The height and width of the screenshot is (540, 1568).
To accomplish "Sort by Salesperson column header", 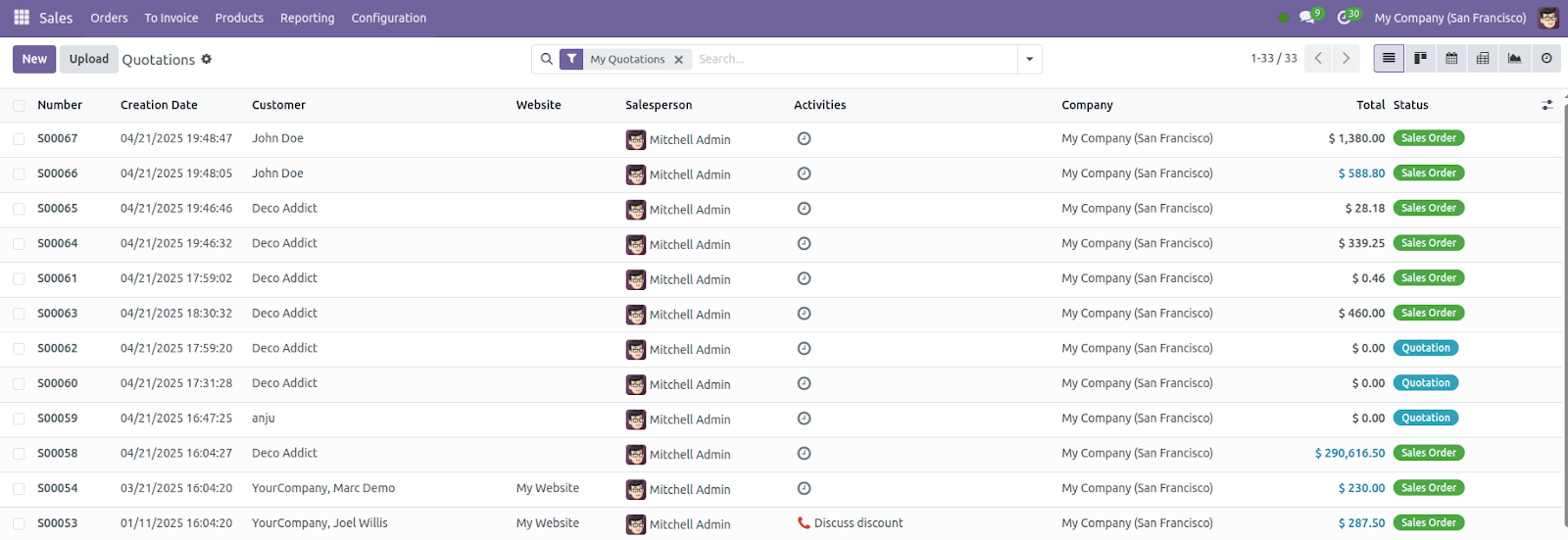I will tap(659, 105).
